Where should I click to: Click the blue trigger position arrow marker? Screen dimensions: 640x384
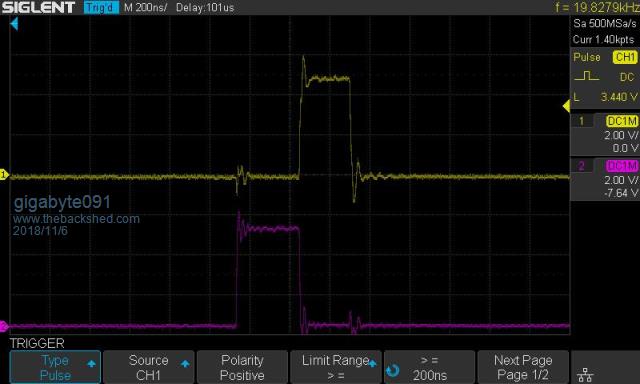coord(14,24)
